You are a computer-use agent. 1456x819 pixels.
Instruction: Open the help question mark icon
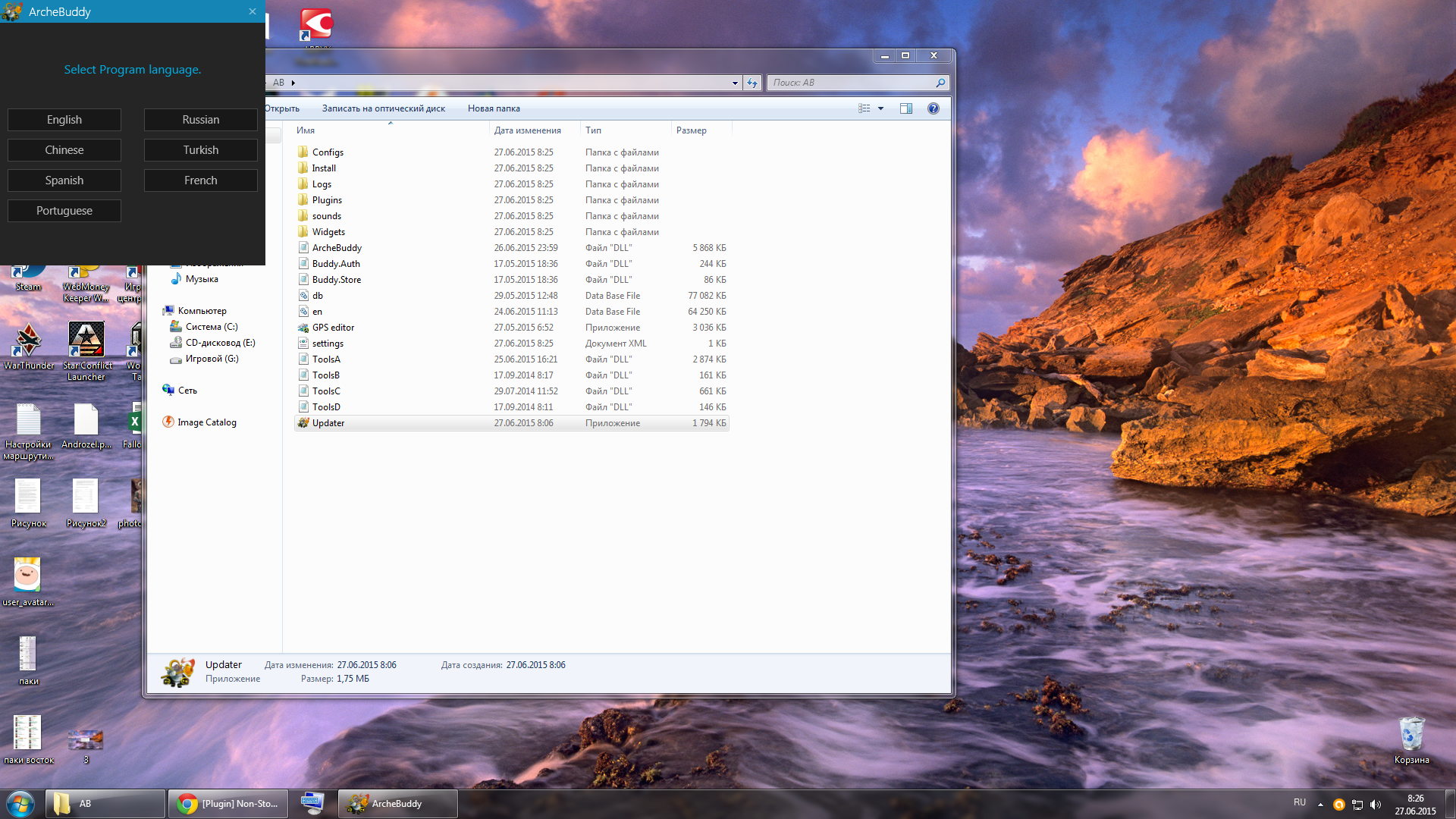[x=934, y=108]
